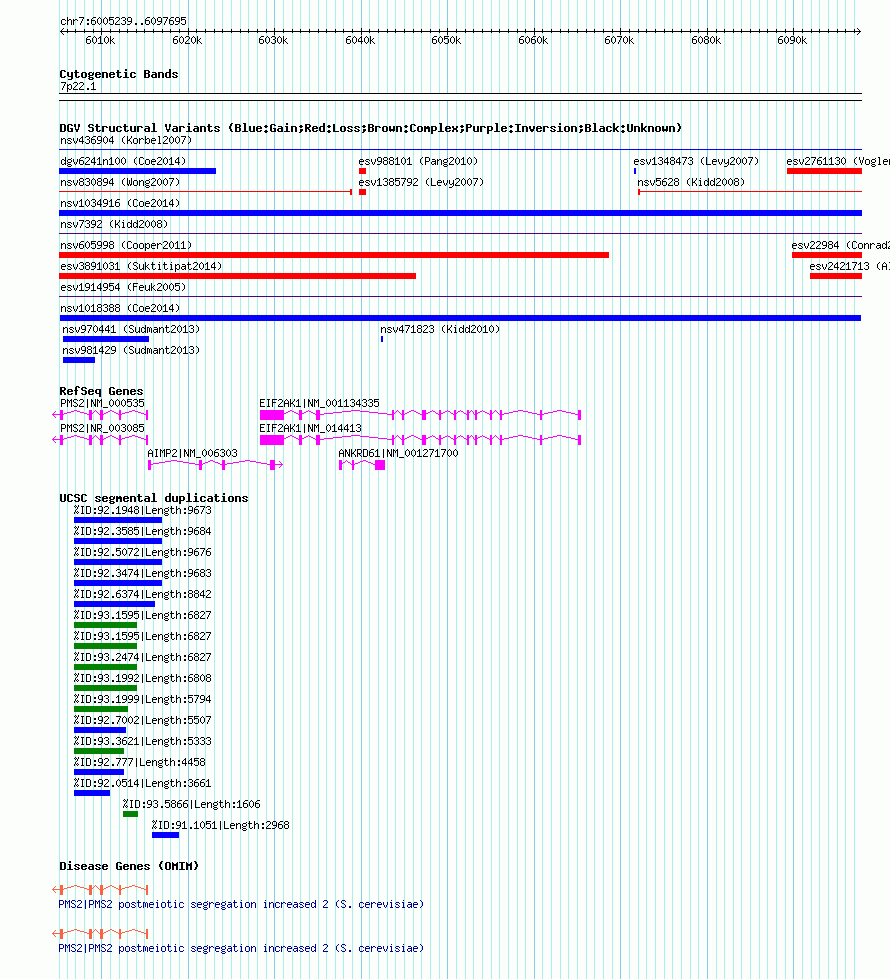The width and height of the screenshot is (890, 979).
Task: Click the 6040k ruler position
Action: [x=360, y=40]
